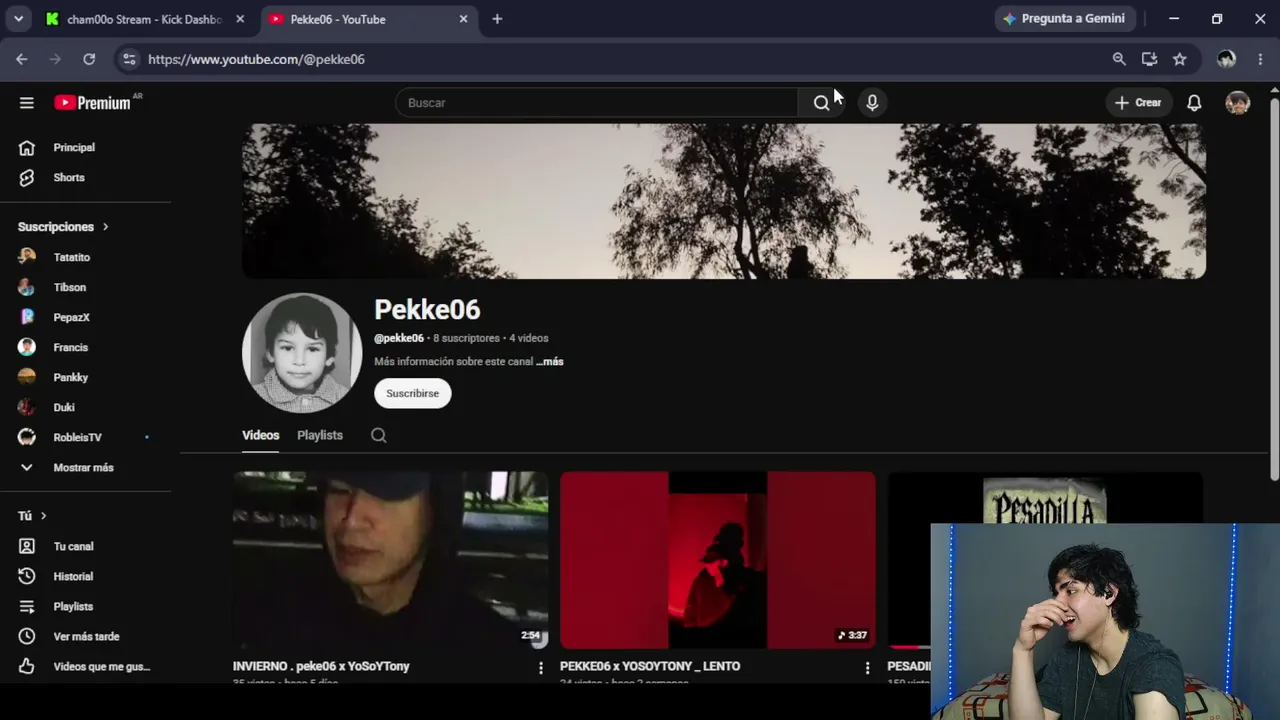The width and height of the screenshot is (1280, 720).
Task: Reload the page in the browser
Action: (89, 59)
